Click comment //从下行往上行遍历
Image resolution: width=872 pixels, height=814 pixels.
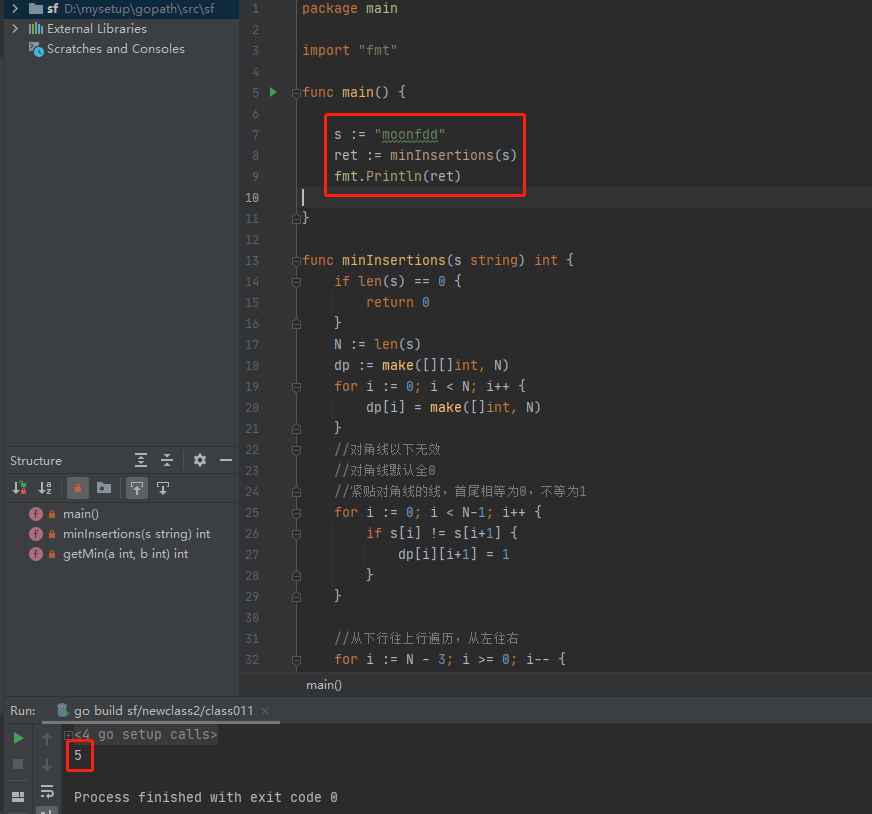[427, 638]
